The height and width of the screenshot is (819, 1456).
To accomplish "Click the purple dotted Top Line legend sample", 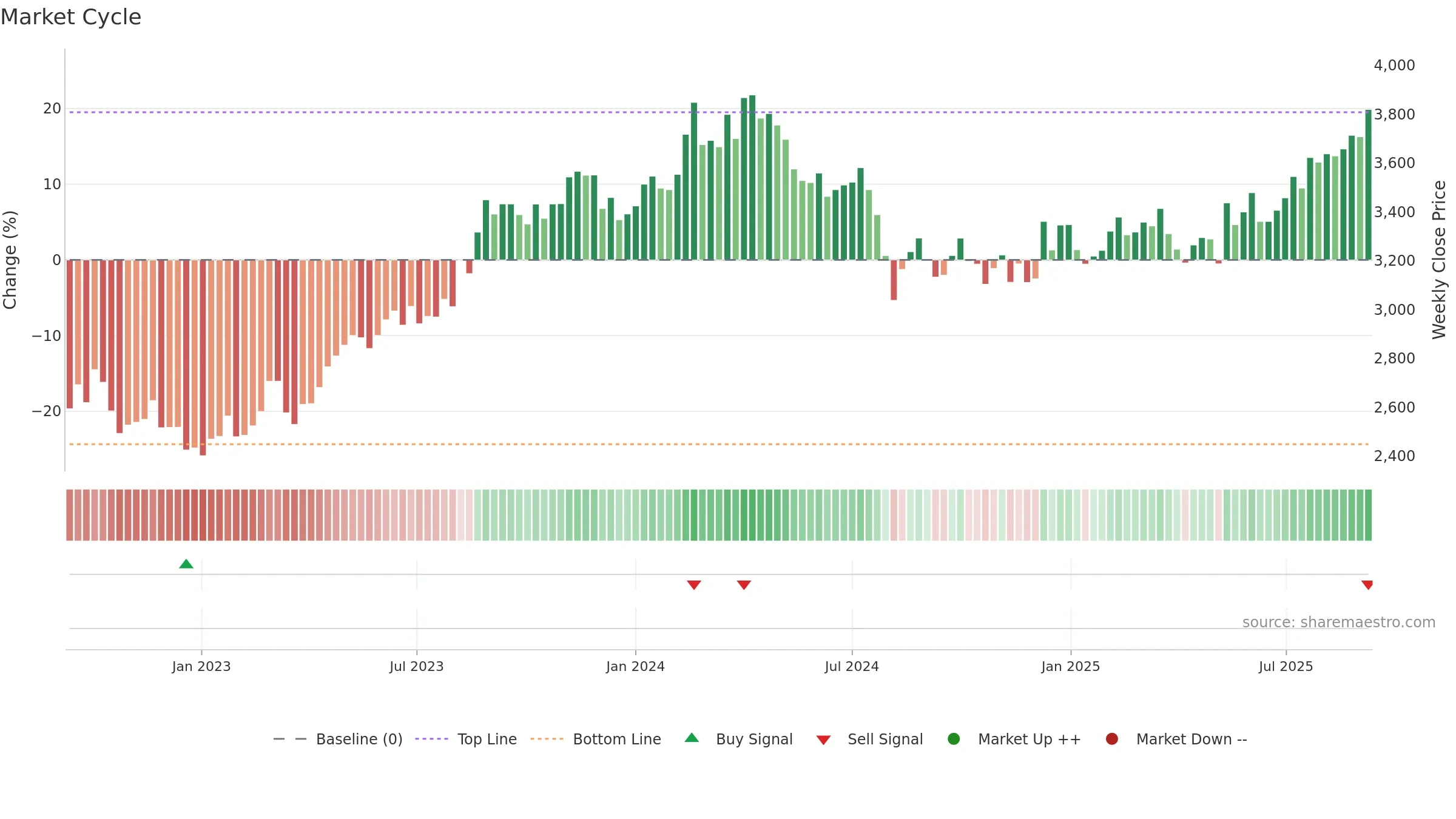I will pyautogui.click(x=431, y=739).
